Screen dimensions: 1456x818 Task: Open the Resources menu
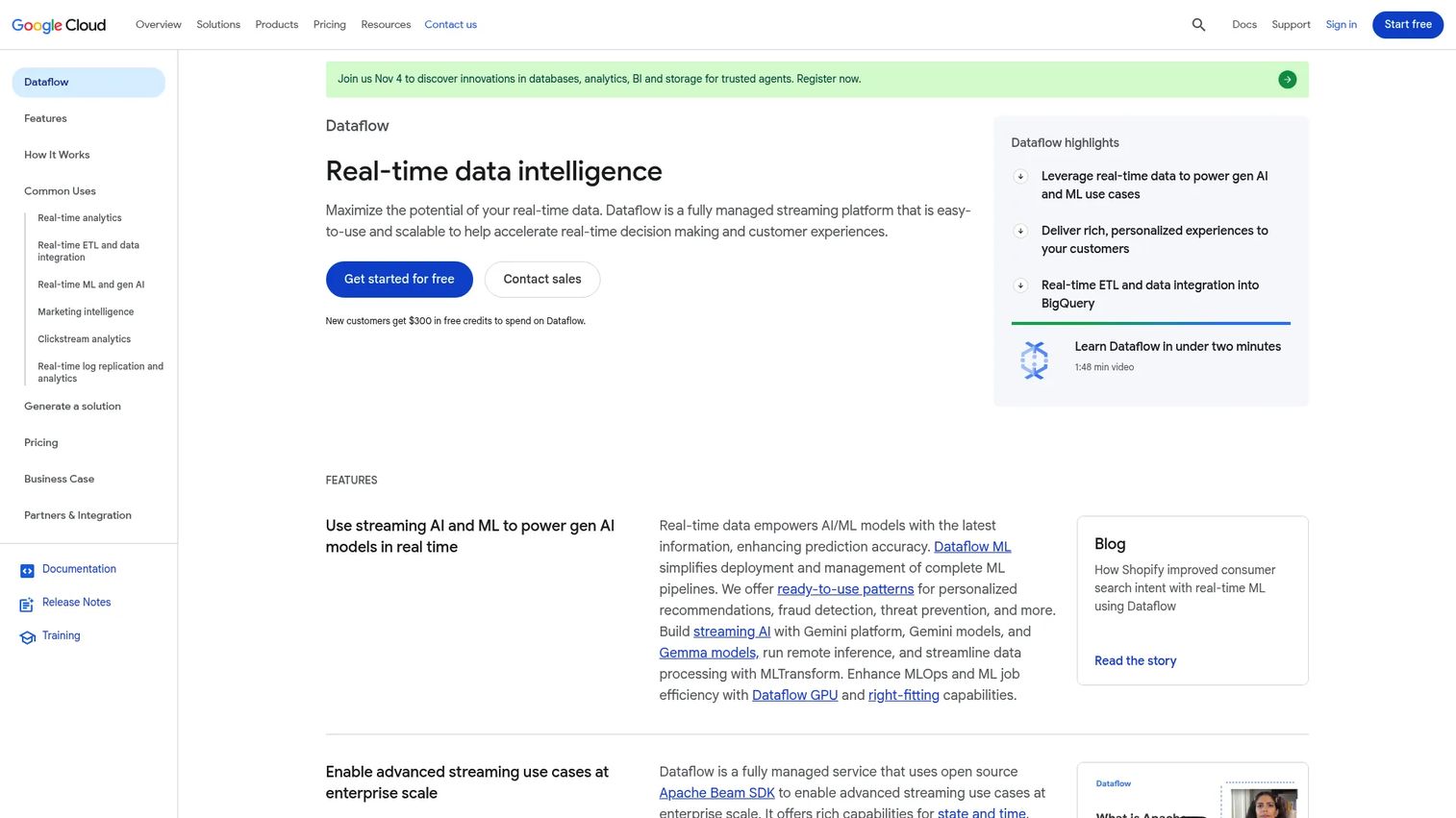coord(386,25)
